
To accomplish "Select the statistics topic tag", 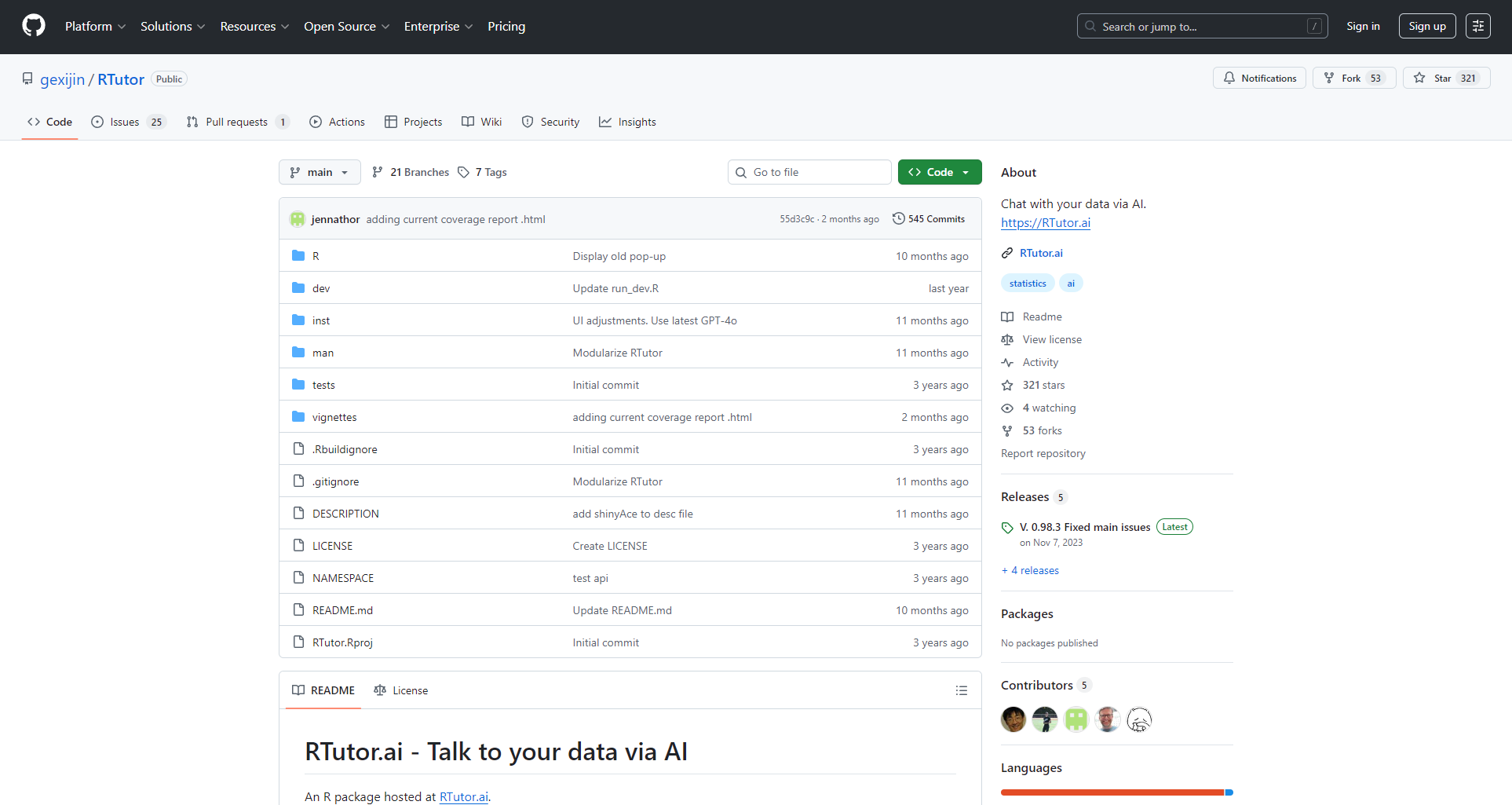I will (1027, 284).
